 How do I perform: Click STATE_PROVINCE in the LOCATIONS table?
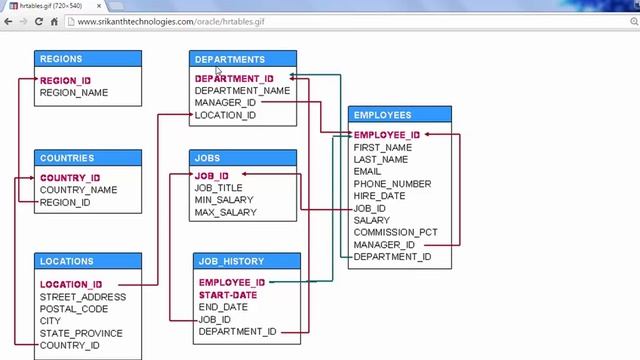(81, 333)
